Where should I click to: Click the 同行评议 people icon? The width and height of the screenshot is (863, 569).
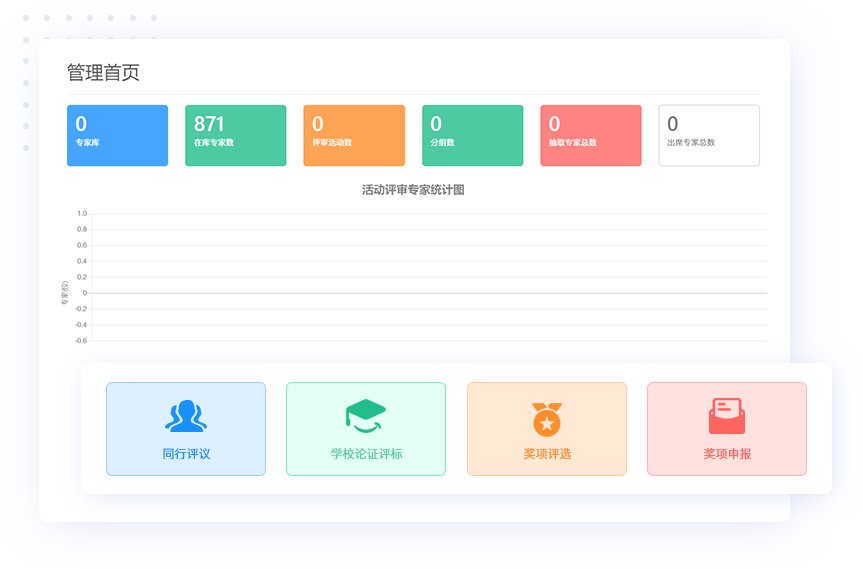point(186,416)
